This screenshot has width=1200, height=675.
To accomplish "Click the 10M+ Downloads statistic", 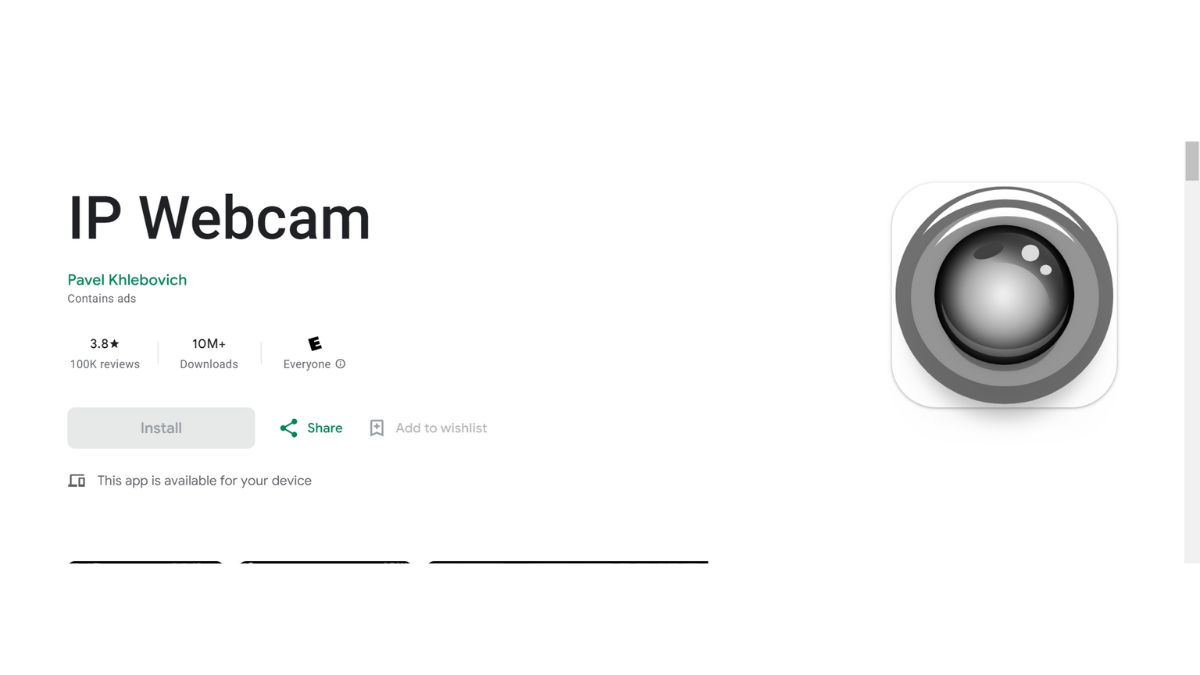I will [x=209, y=354].
